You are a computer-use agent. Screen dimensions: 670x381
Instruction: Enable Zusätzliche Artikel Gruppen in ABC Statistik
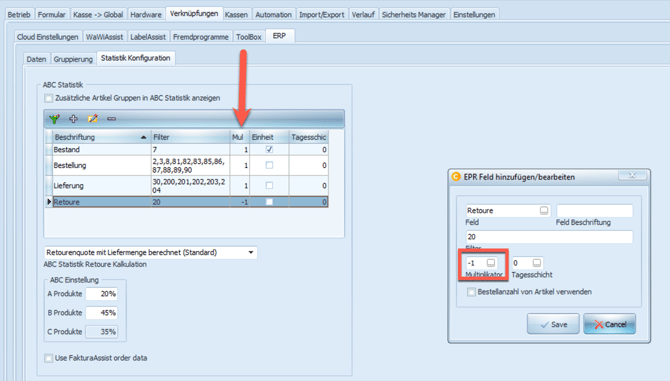49,98
